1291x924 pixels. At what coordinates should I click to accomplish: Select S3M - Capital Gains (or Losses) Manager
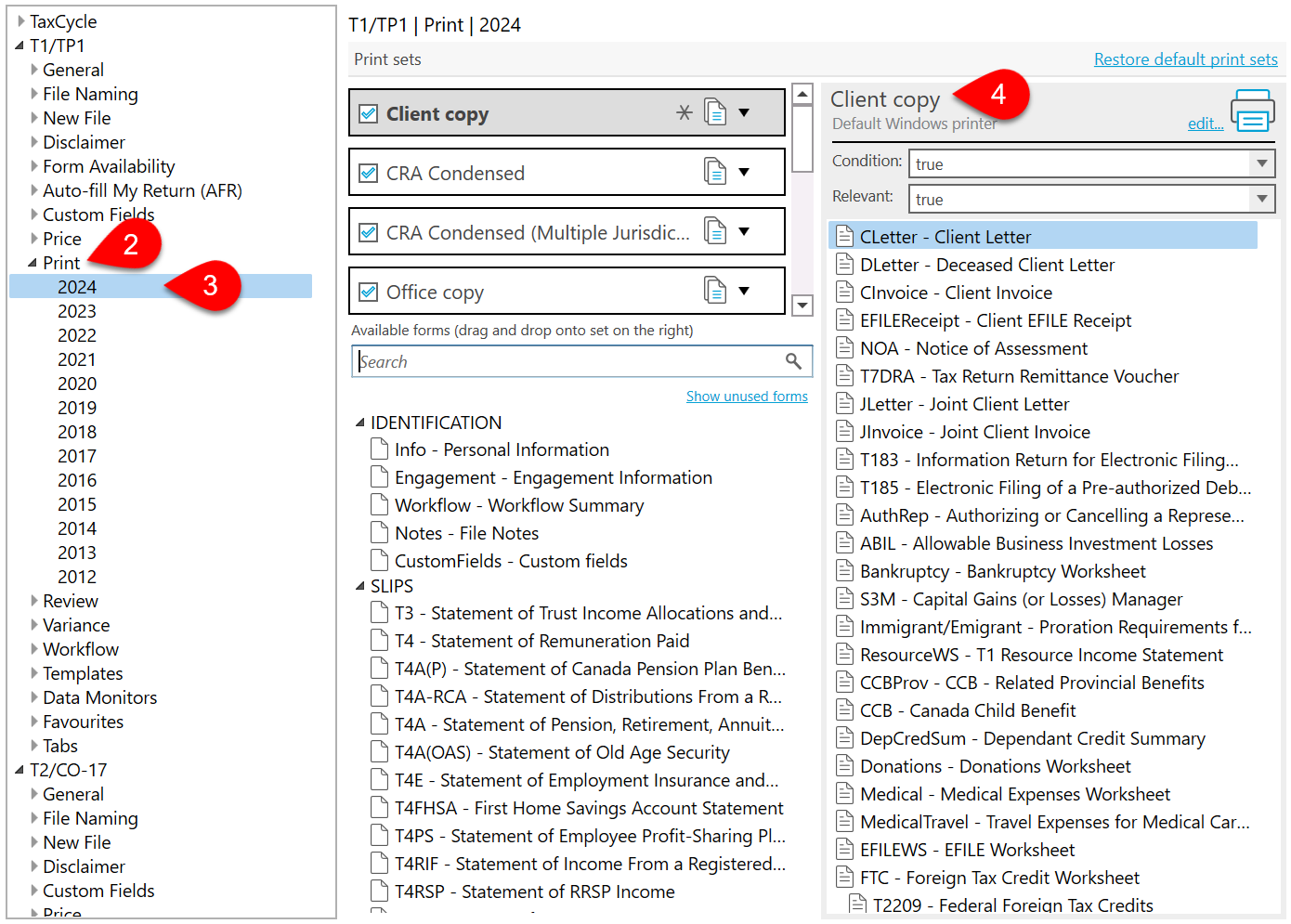[1022, 599]
